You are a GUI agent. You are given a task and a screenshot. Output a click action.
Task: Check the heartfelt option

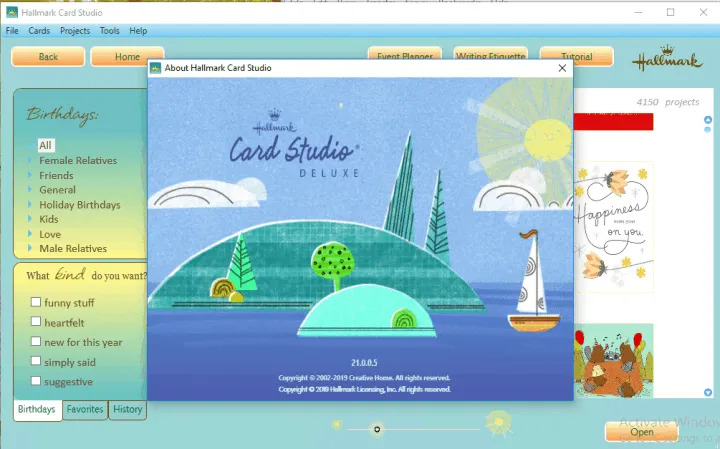36,321
